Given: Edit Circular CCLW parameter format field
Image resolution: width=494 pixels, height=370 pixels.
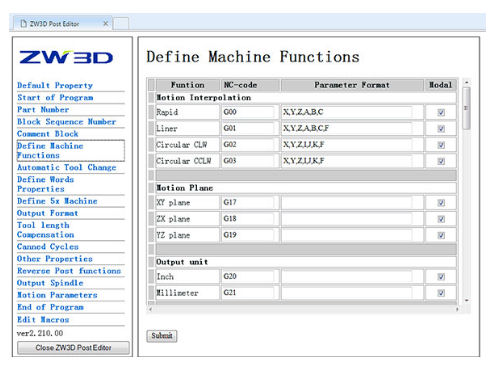Looking at the screenshot, I should click(x=347, y=161).
